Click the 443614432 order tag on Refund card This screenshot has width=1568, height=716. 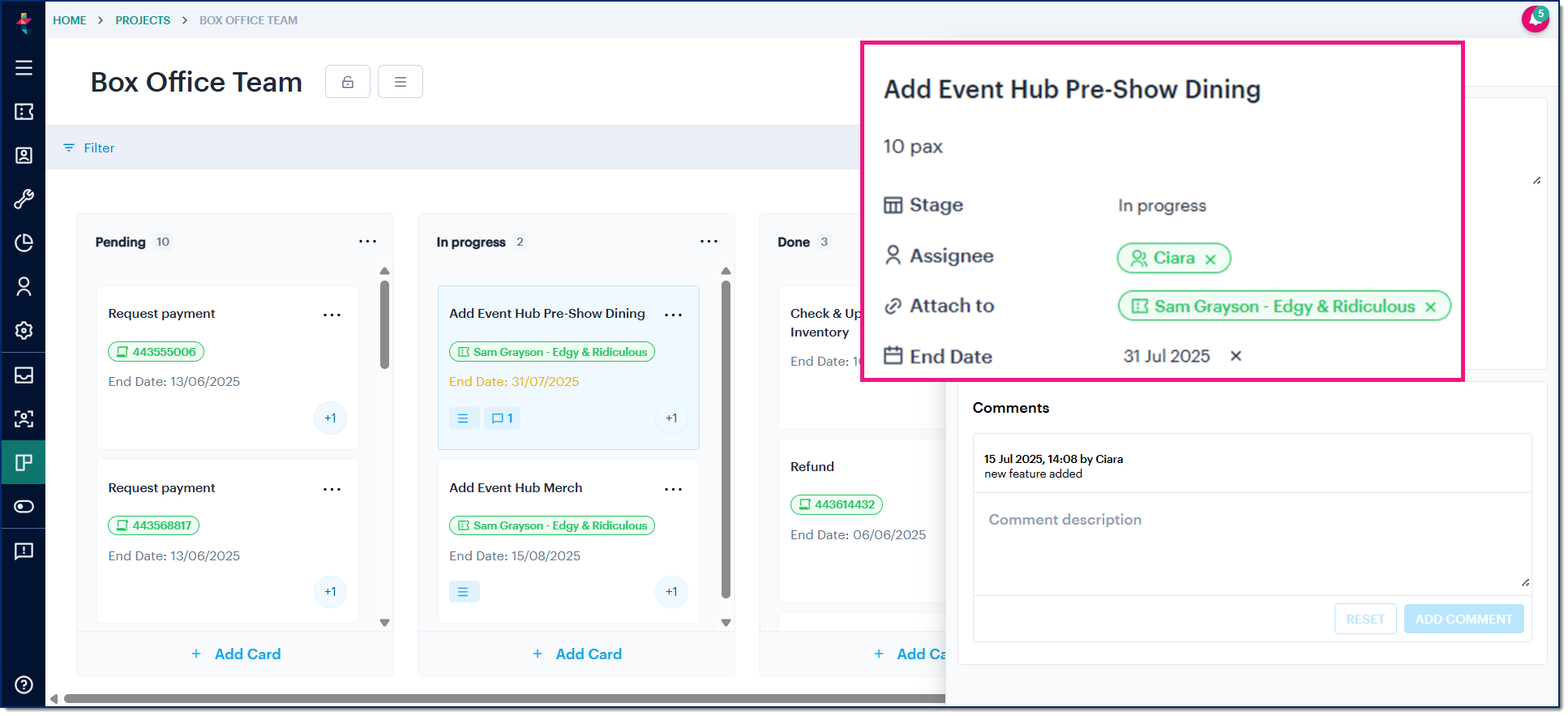coord(836,504)
